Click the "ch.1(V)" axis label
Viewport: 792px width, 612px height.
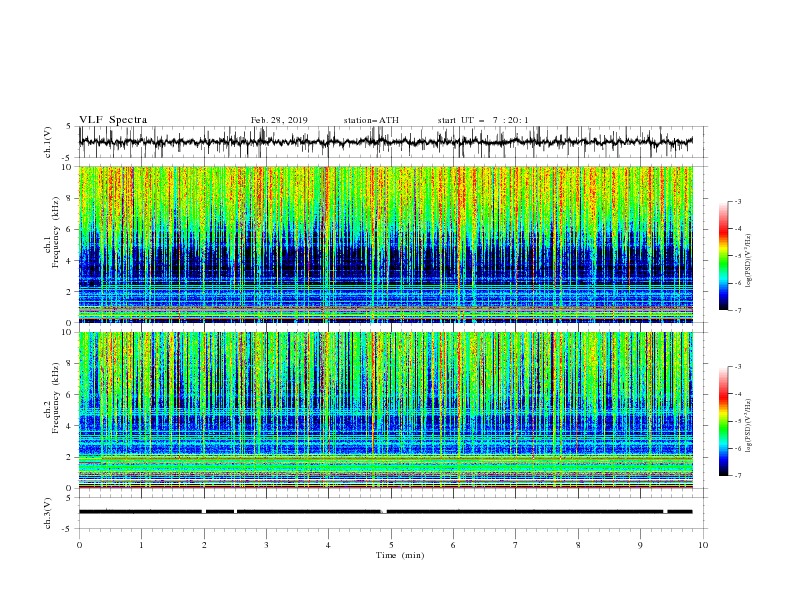(x=48, y=142)
